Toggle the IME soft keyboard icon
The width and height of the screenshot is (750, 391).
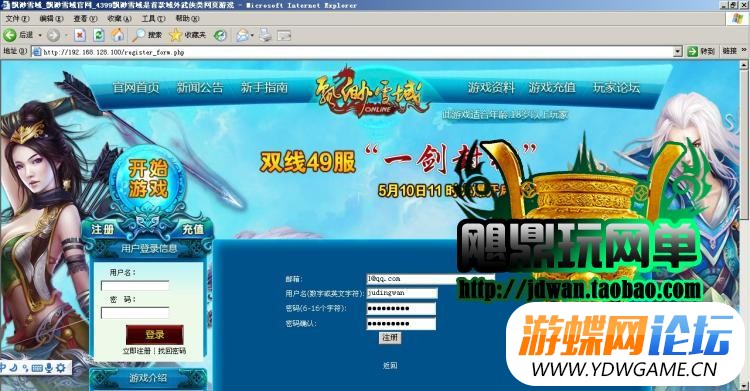click(37, 368)
